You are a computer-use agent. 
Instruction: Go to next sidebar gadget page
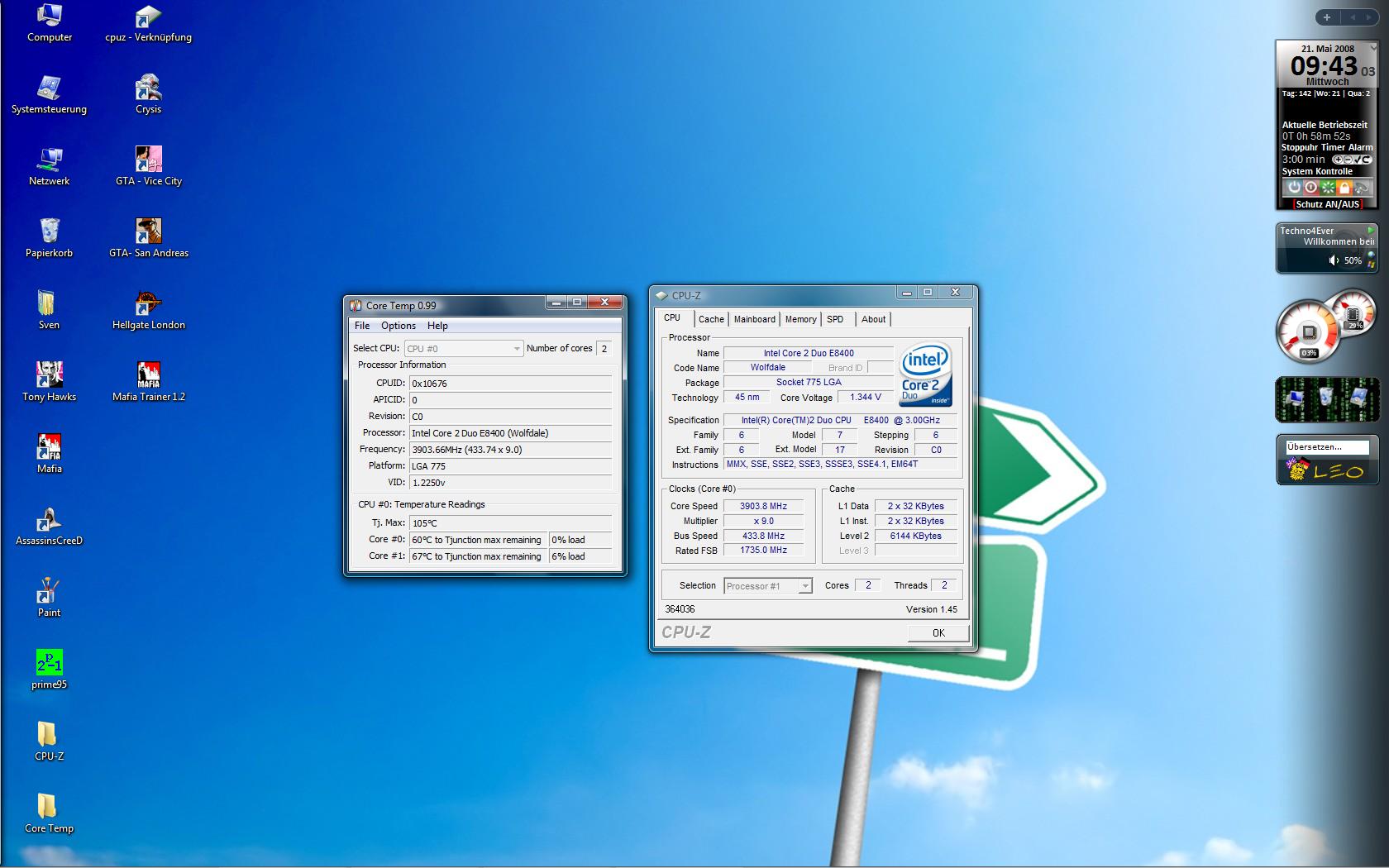point(1371,17)
